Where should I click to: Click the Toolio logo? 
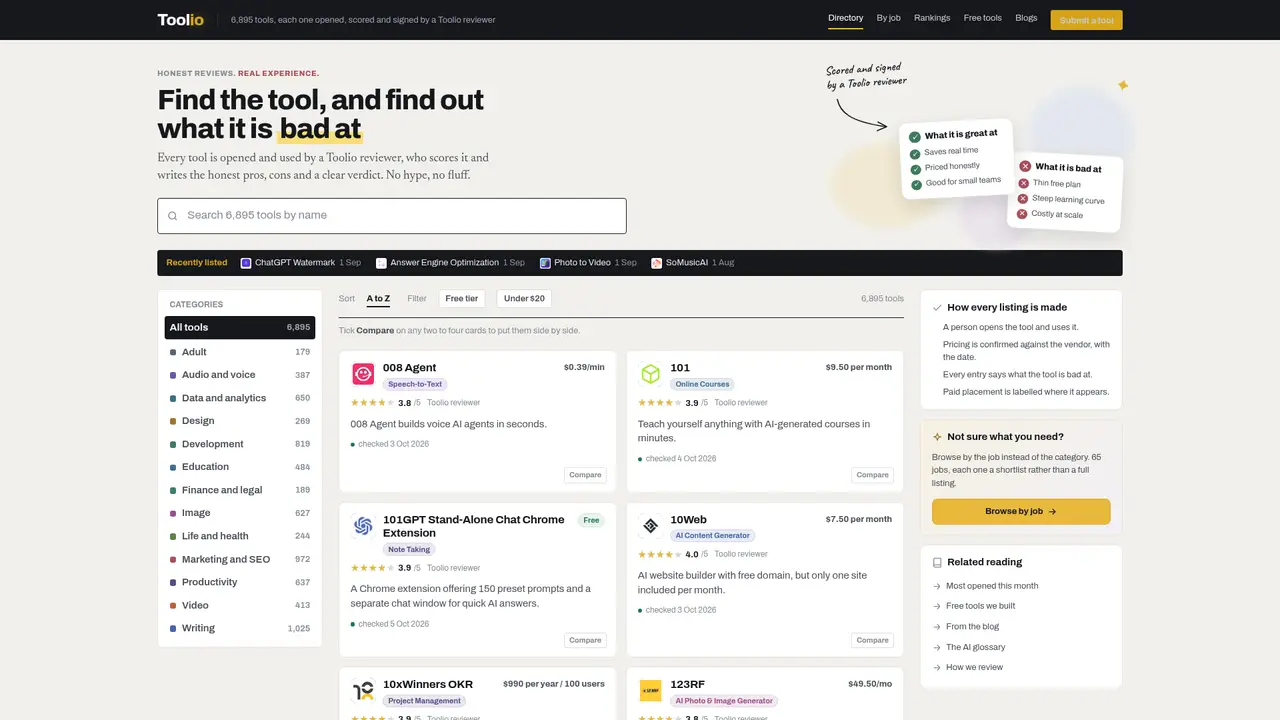(x=180, y=19)
